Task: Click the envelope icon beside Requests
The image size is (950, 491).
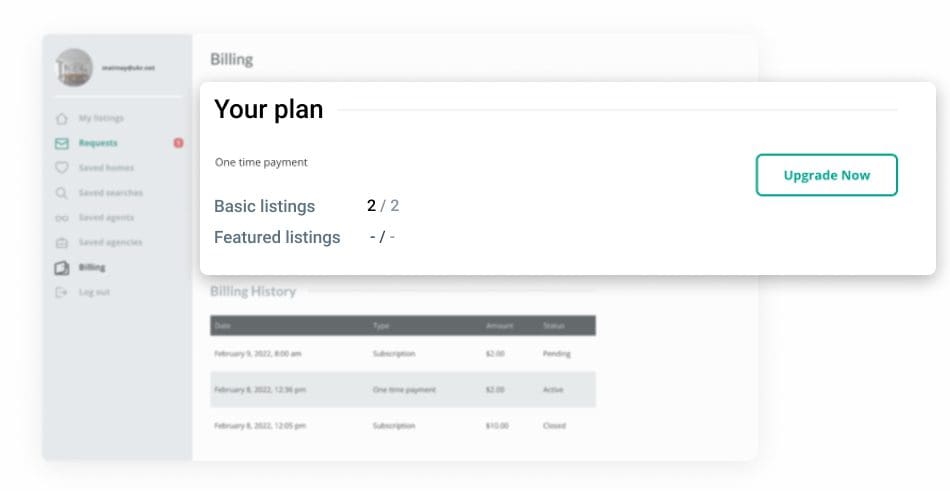Action: (62, 143)
